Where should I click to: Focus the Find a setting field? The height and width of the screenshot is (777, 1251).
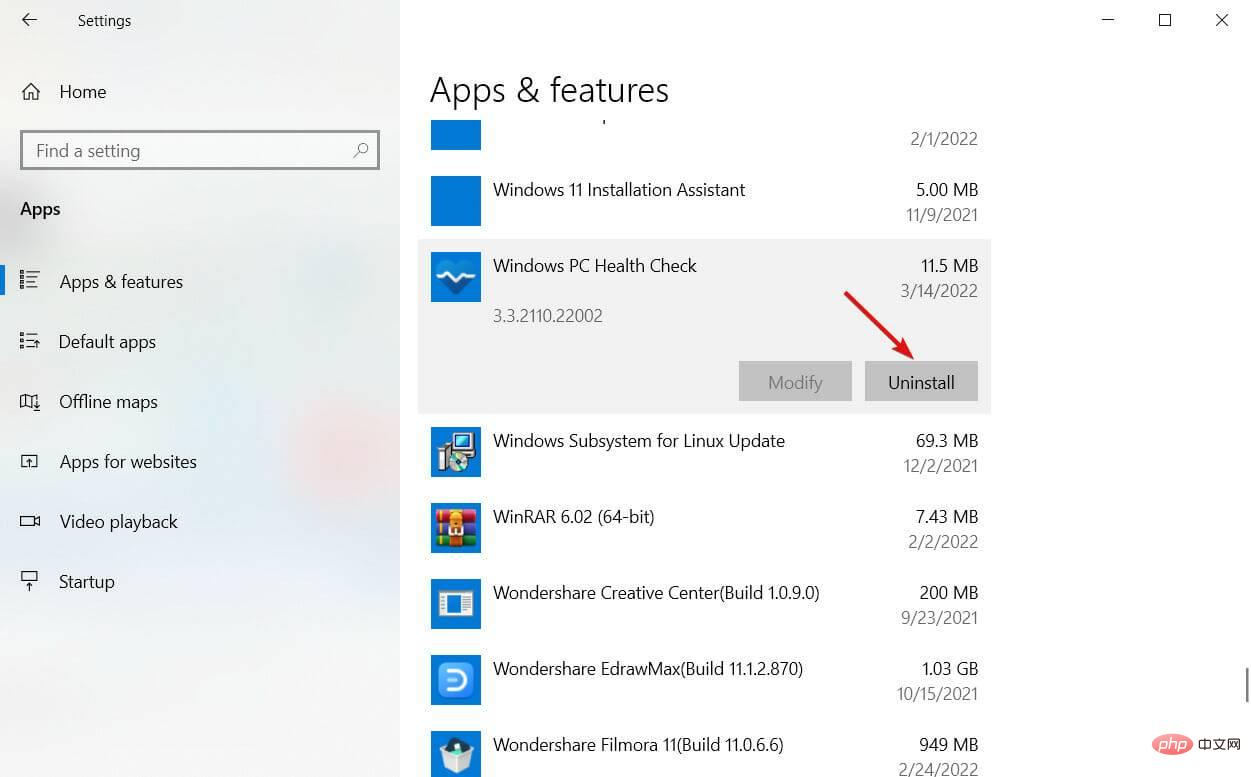click(x=200, y=151)
